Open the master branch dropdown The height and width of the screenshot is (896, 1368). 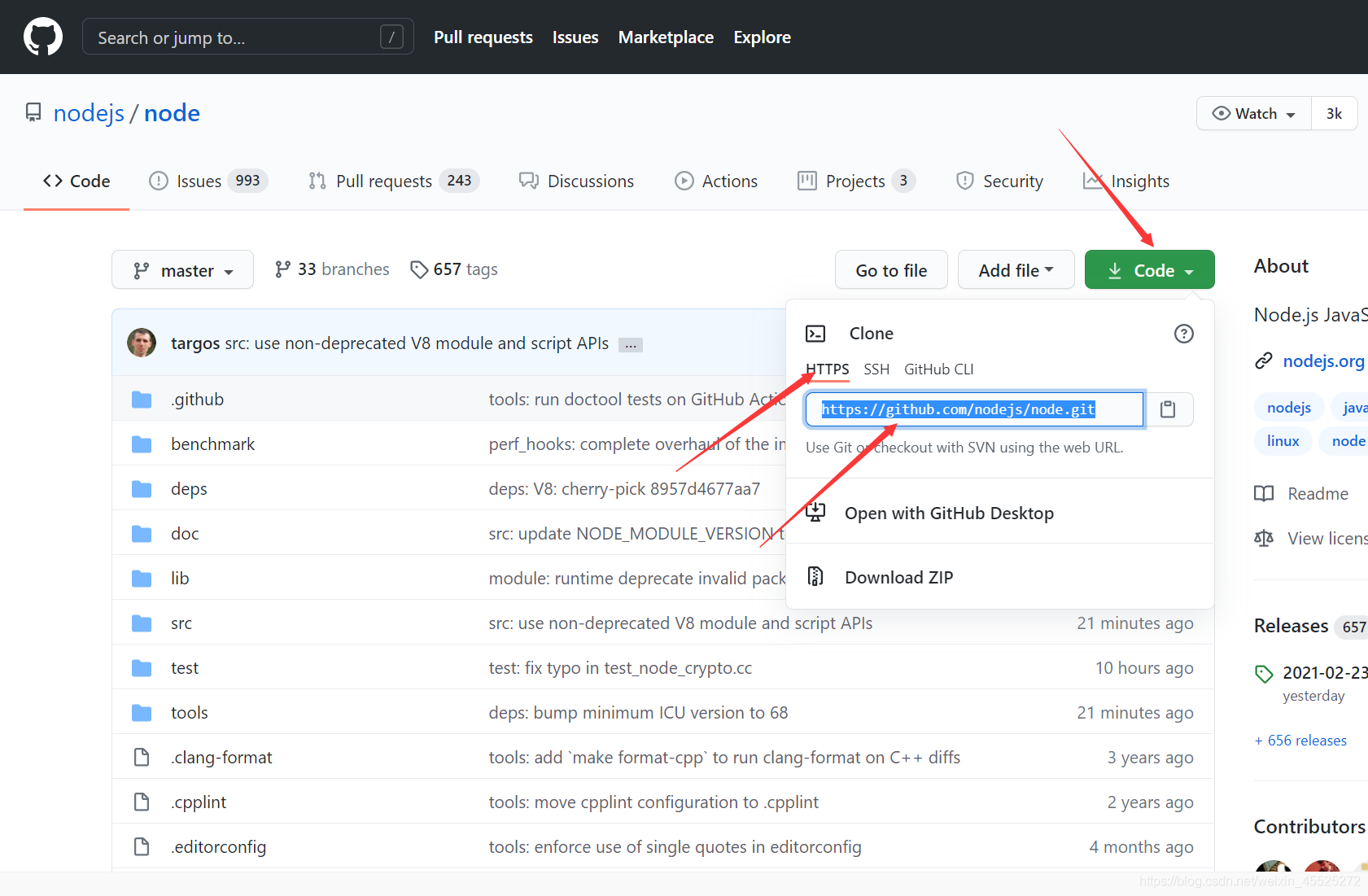182,269
